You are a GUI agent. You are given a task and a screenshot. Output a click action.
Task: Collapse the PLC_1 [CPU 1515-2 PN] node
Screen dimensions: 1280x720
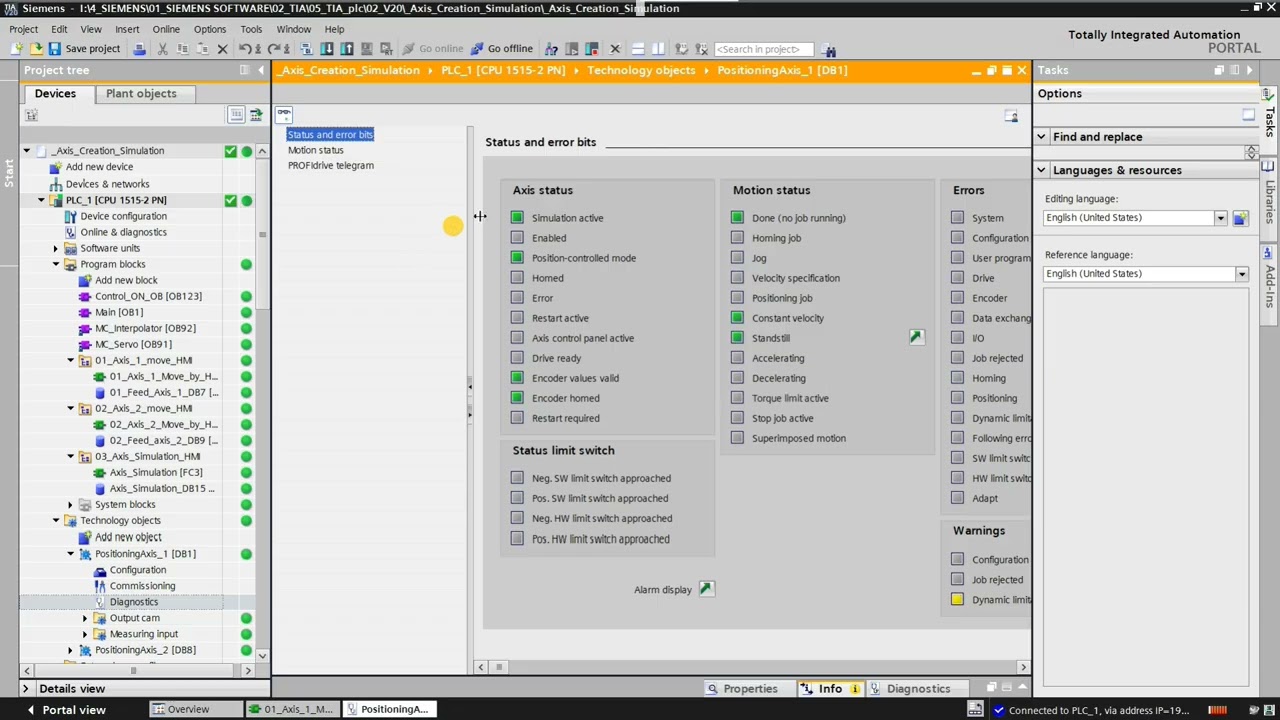41,200
